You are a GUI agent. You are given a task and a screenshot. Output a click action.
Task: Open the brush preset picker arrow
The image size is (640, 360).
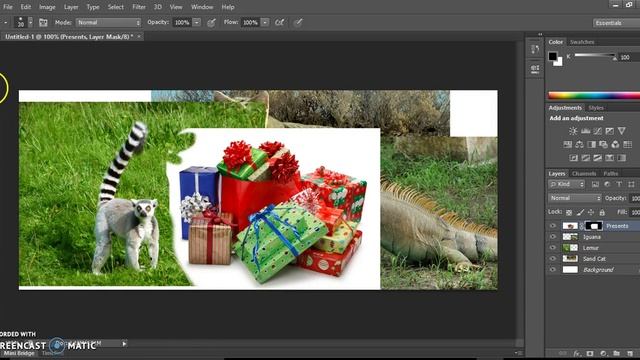point(30,22)
